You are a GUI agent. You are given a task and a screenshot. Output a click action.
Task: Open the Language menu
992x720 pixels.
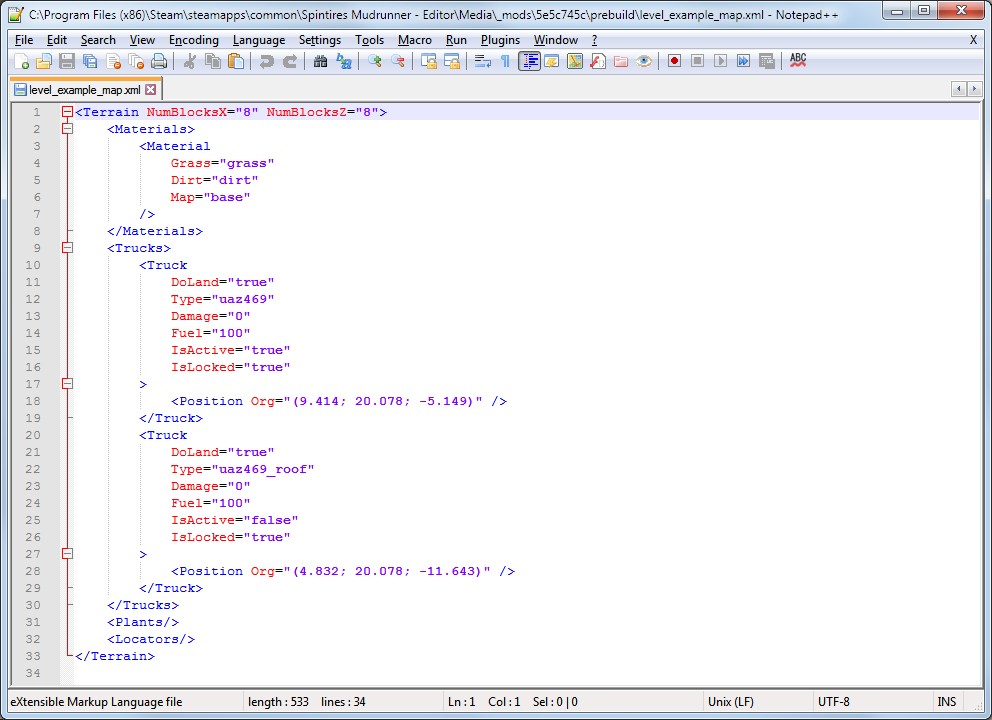click(x=259, y=40)
